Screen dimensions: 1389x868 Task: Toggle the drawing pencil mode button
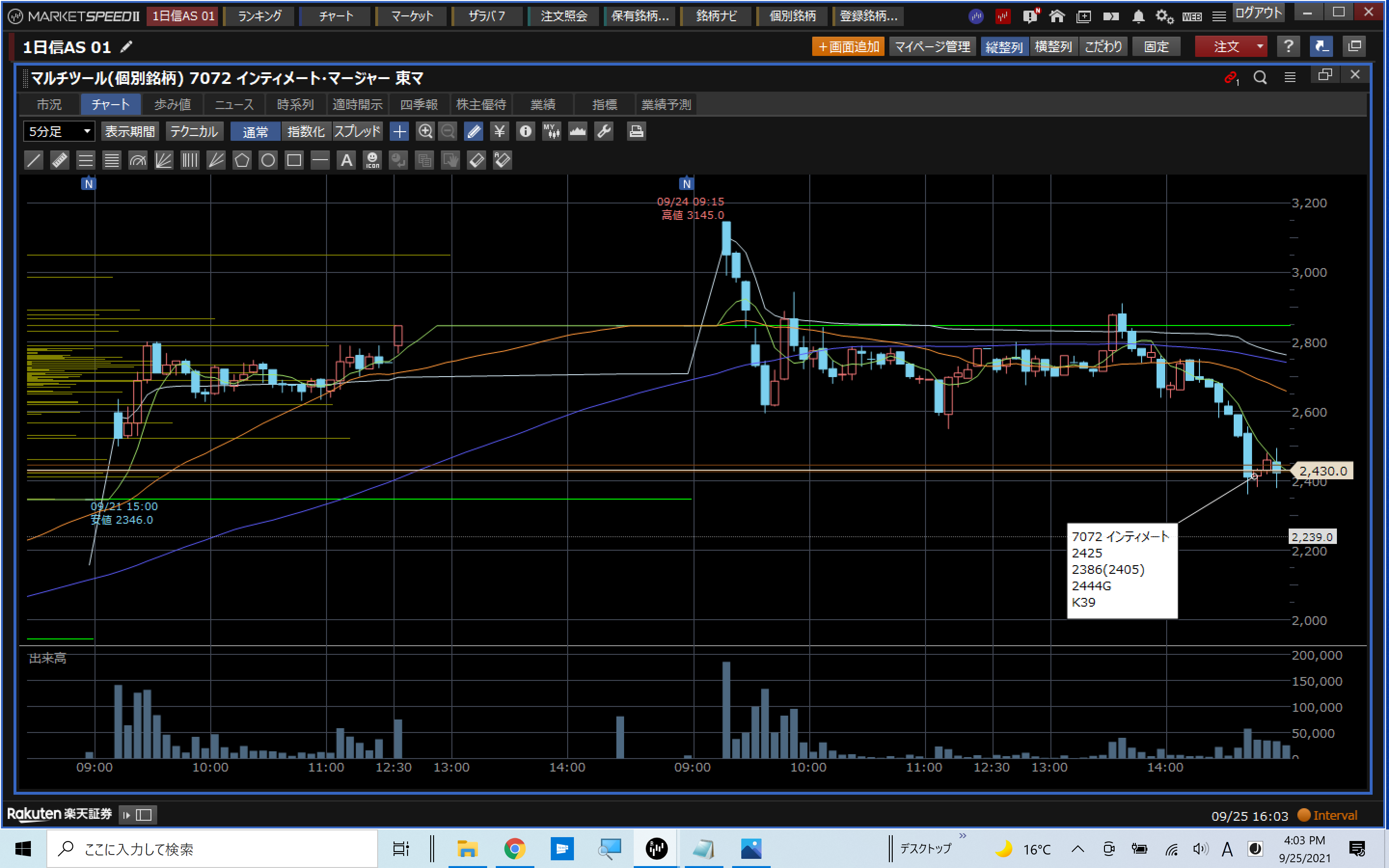(474, 132)
